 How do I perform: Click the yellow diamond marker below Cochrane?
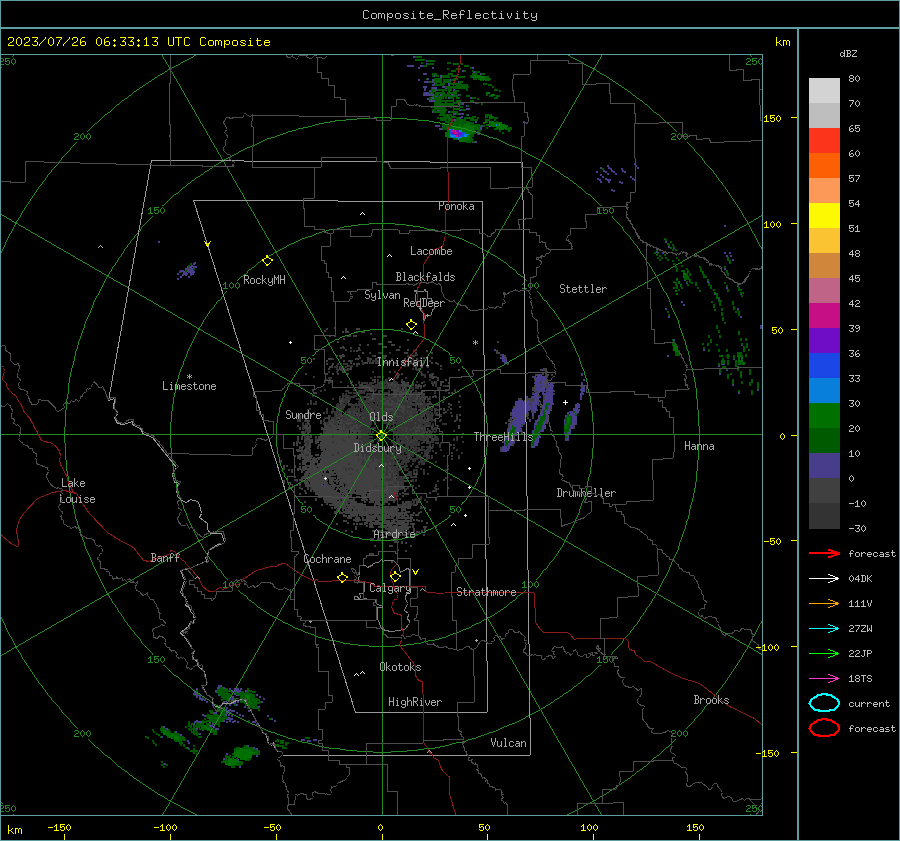coord(342,578)
